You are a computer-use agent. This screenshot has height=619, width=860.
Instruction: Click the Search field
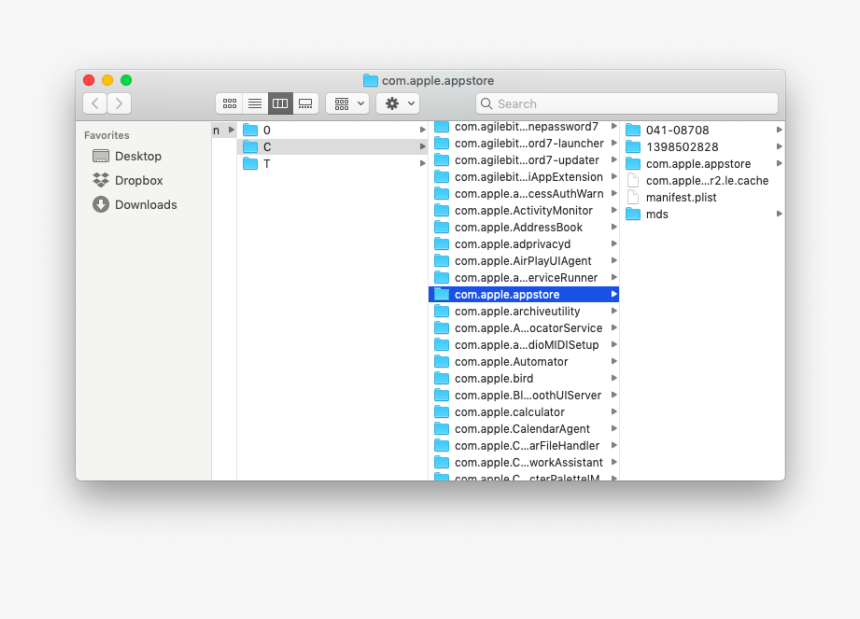[x=626, y=104]
